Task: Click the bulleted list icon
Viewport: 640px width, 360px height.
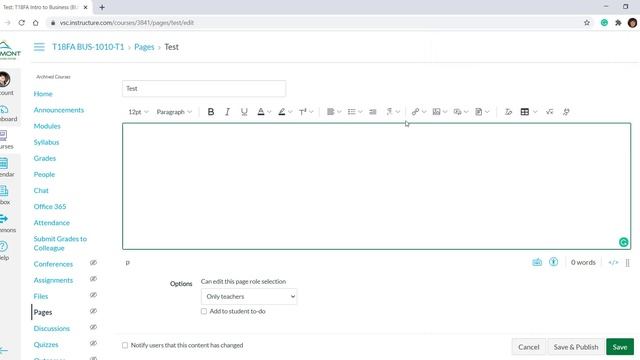Action: click(351, 112)
